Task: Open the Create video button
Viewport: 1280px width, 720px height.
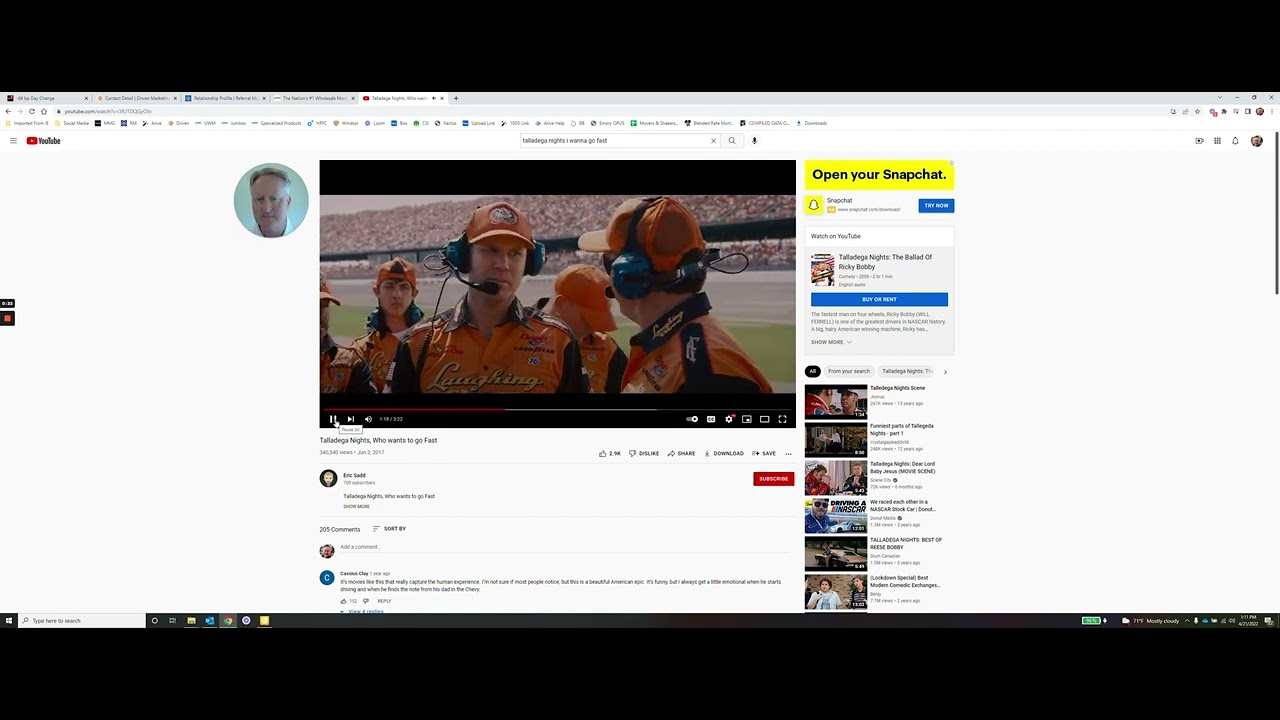Action: coord(1199,141)
